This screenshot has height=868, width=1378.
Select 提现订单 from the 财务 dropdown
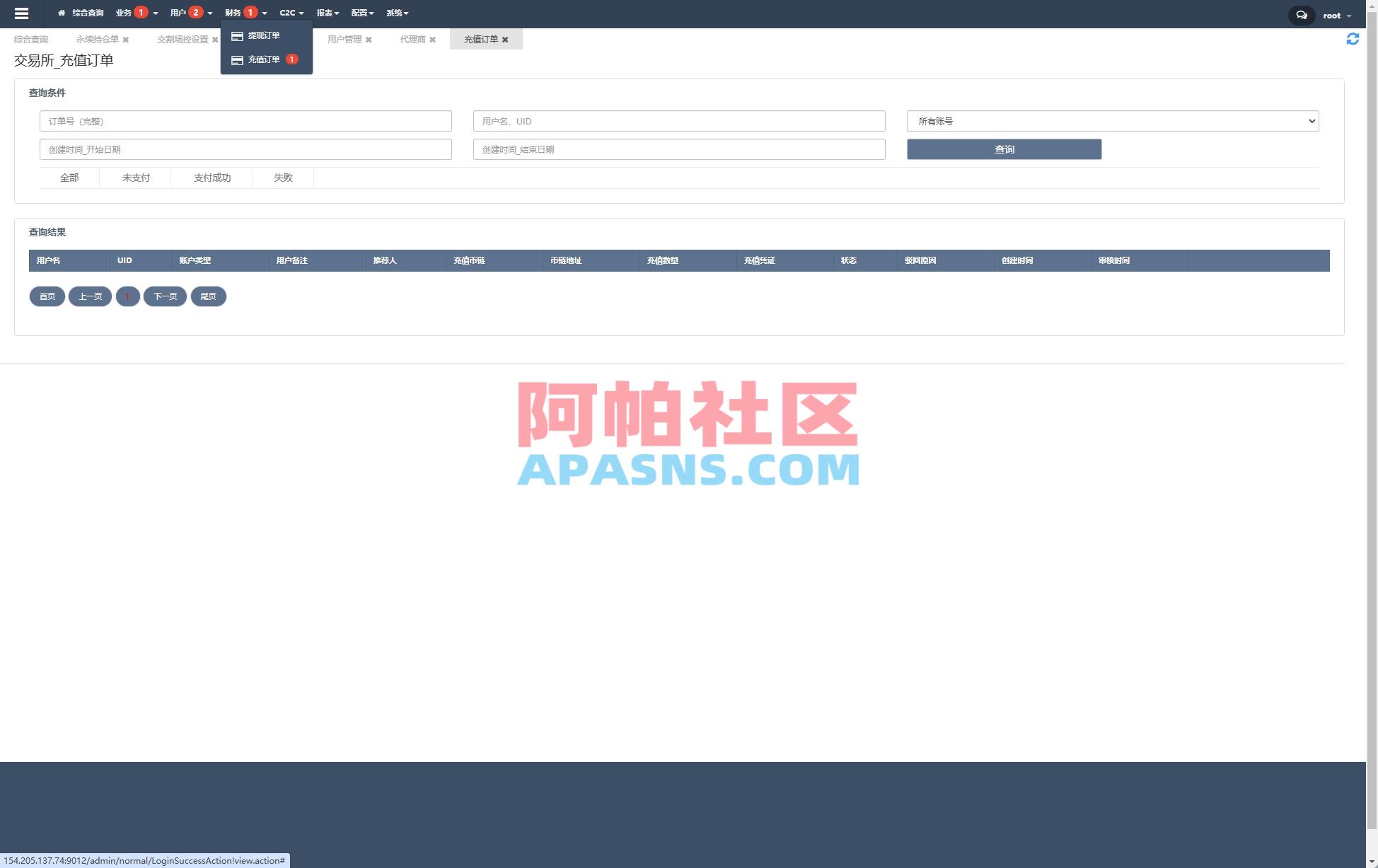pos(265,35)
